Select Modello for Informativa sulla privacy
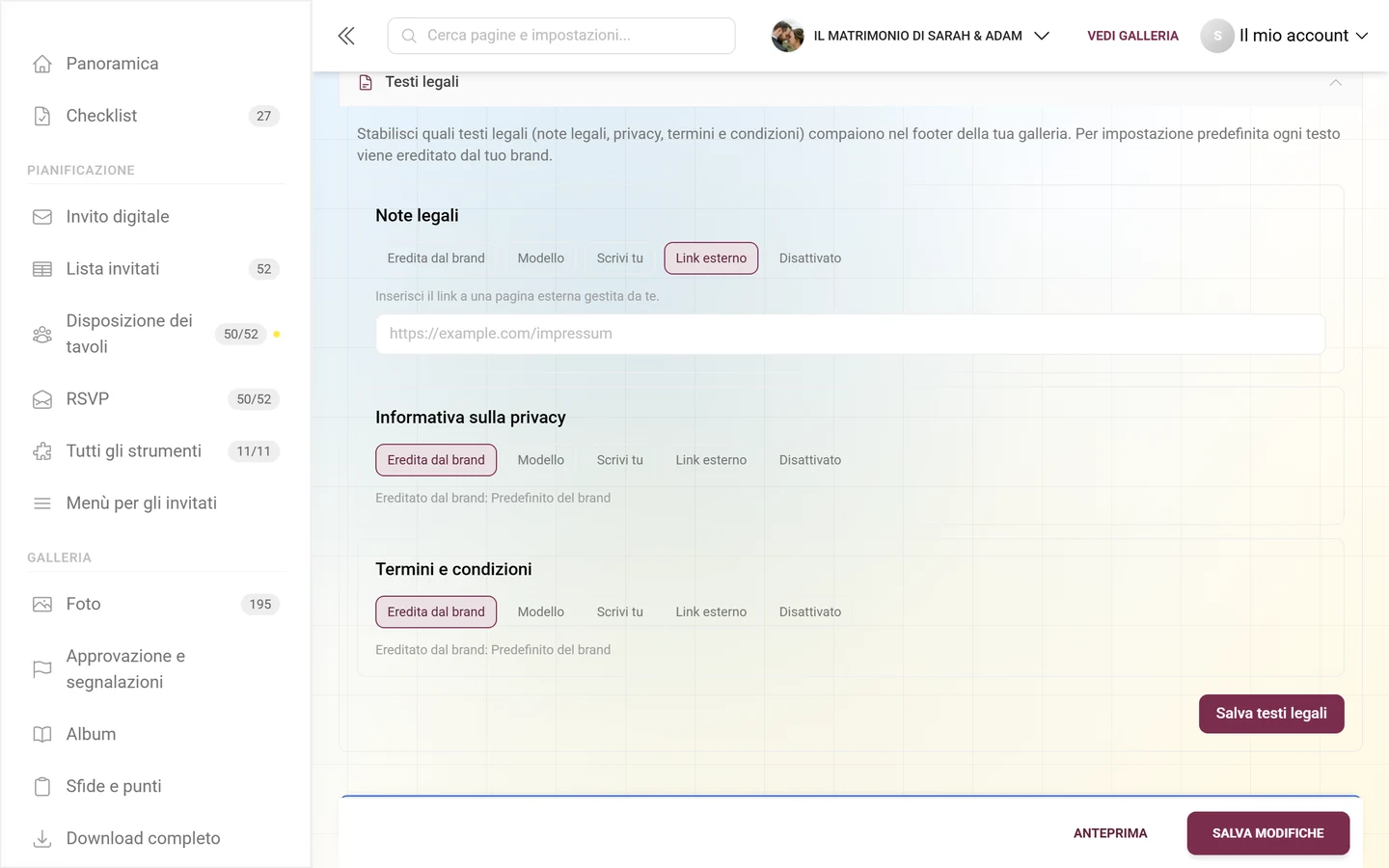Image resolution: width=1389 pixels, height=868 pixels. tap(541, 460)
